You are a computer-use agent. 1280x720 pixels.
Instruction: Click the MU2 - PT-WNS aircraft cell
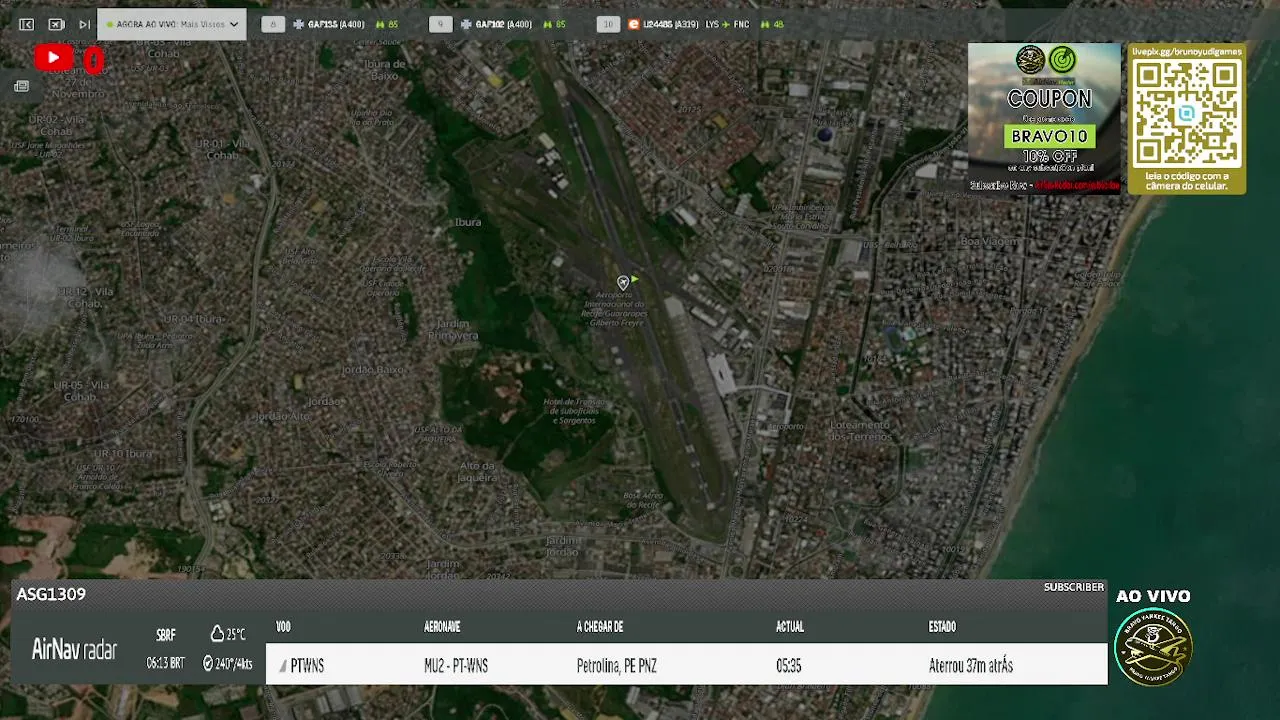(x=456, y=666)
